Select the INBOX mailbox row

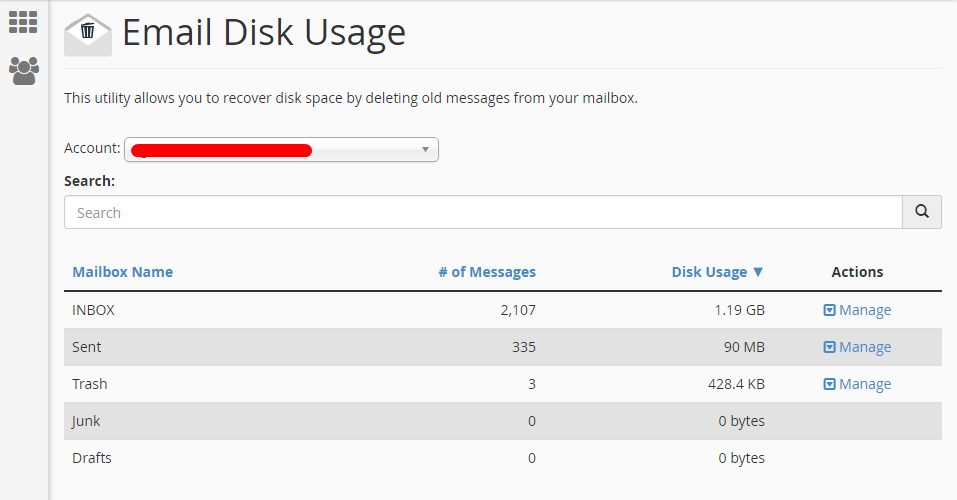[x=93, y=310]
